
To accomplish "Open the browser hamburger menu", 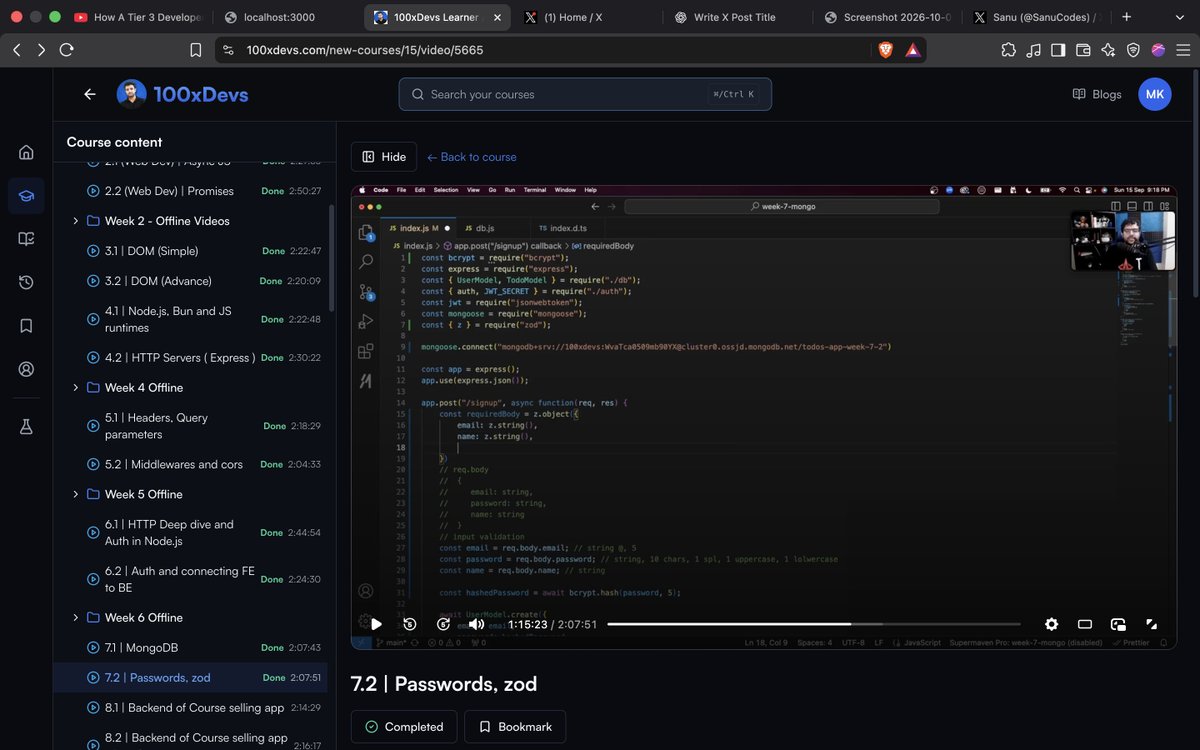I will click(x=1183, y=49).
